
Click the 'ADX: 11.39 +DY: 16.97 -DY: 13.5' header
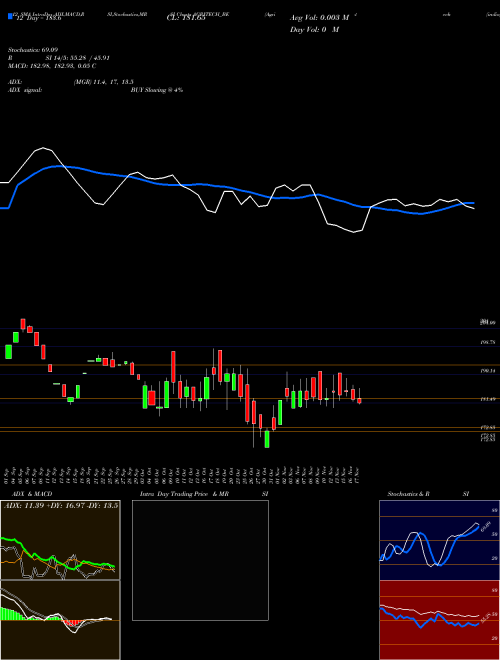point(61,505)
